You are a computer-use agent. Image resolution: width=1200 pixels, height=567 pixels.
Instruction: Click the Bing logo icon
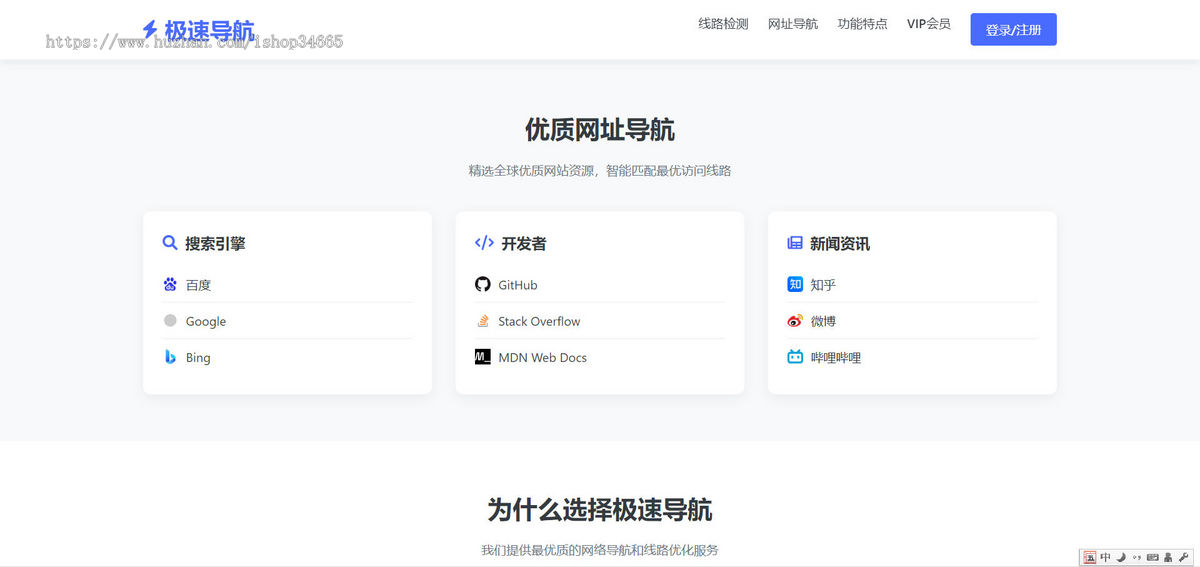170,357
